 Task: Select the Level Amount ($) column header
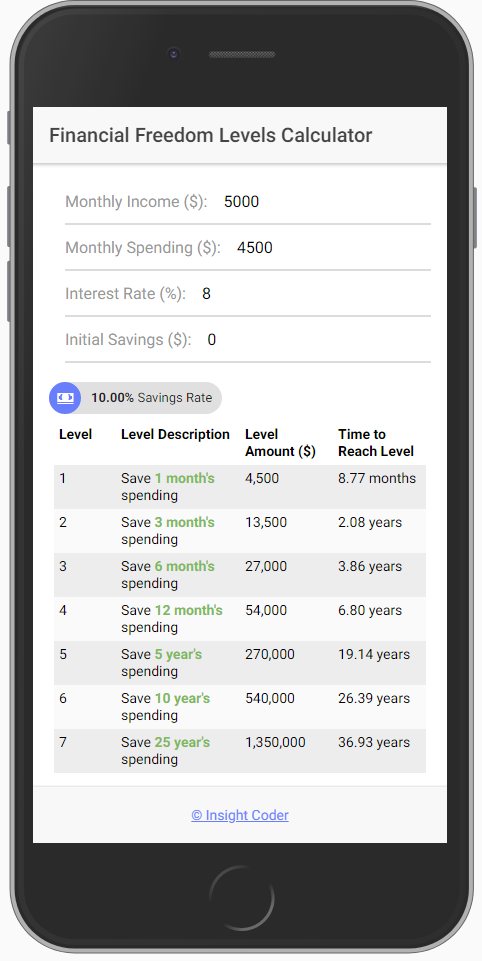coord(280,443)
